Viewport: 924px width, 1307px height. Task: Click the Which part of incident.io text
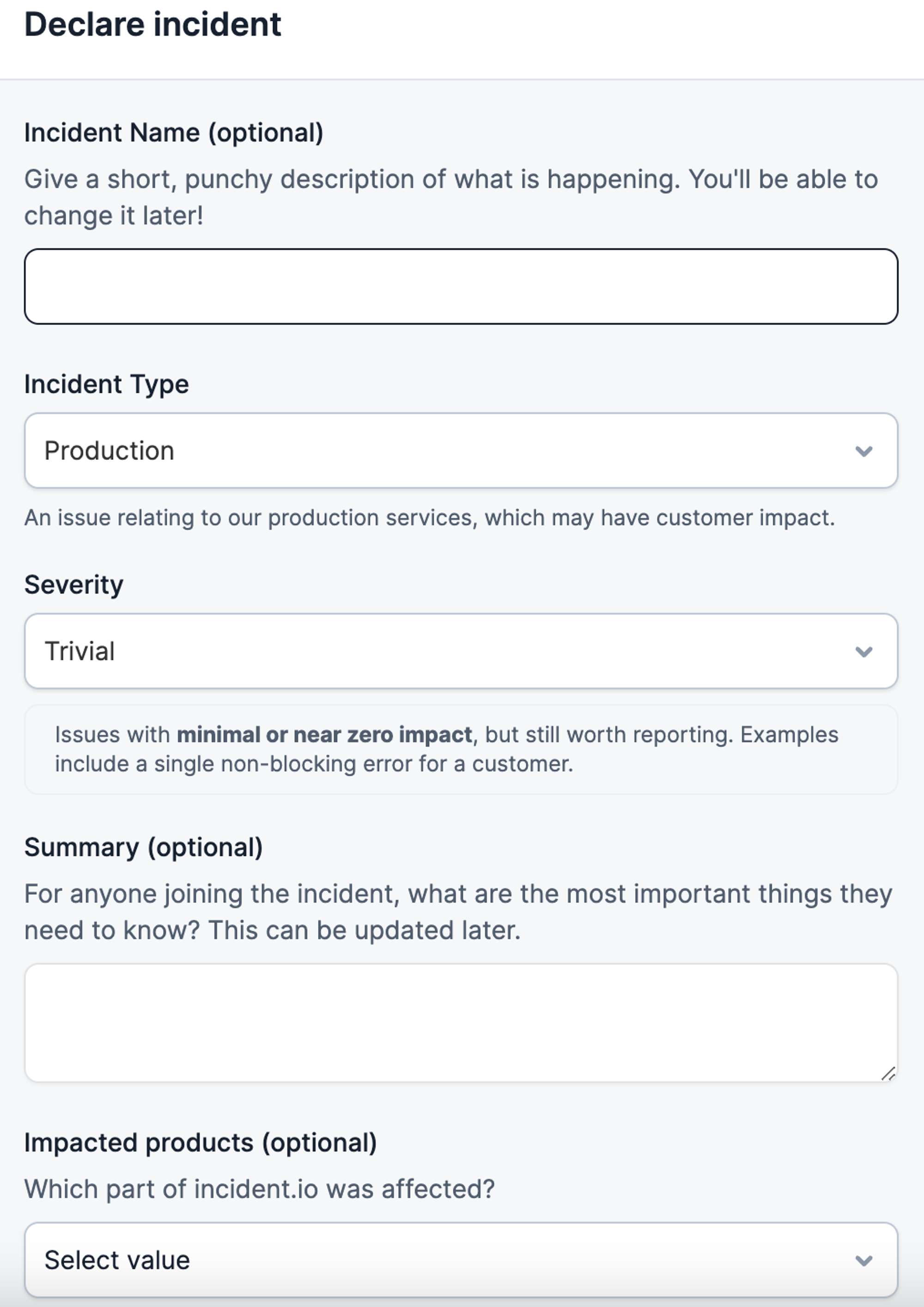coord(260,1189)
